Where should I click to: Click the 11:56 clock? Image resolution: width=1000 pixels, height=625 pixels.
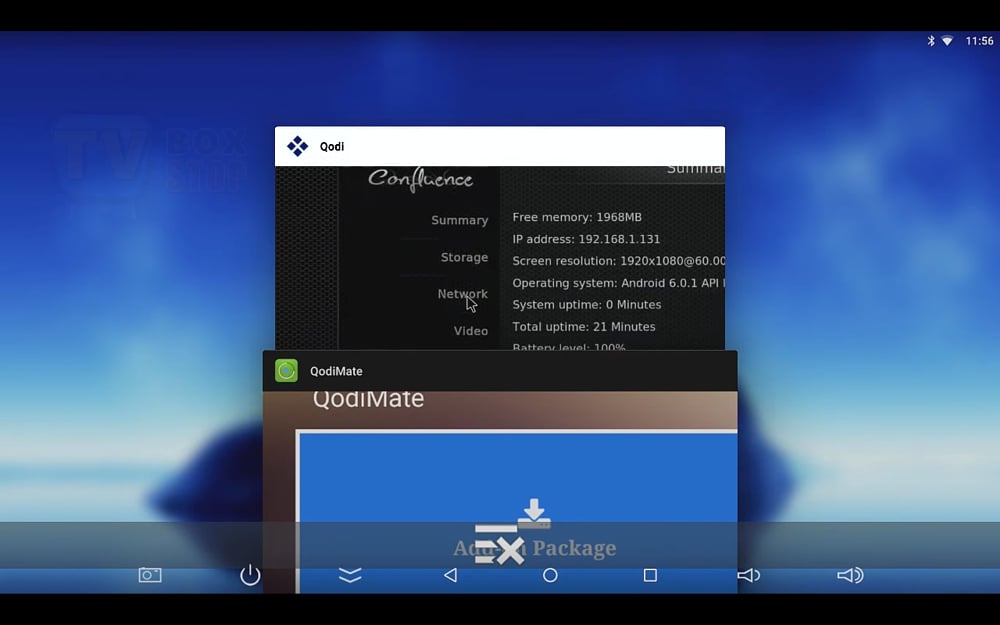(x=979, y=41)
